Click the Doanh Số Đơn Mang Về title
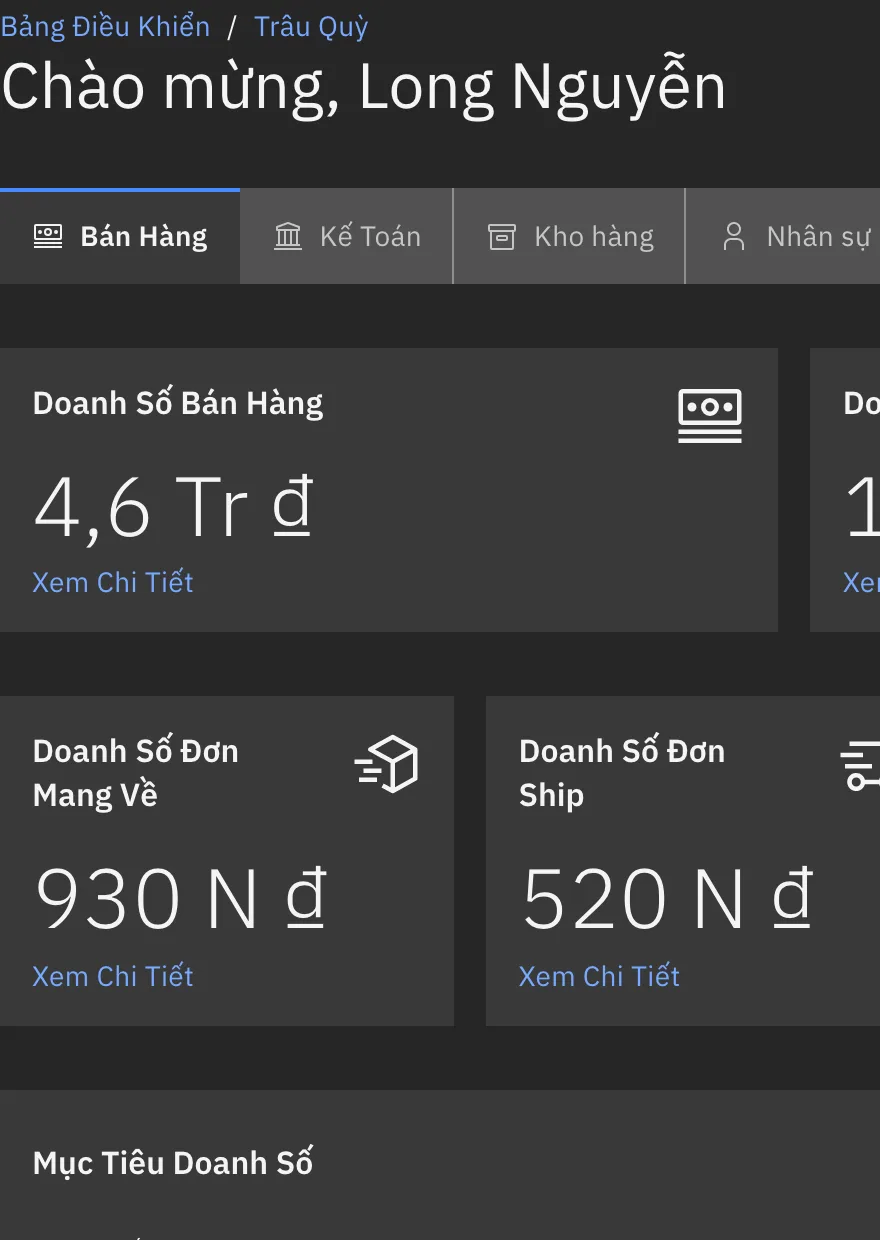880x1240 pixels. [x=136, y=773]
